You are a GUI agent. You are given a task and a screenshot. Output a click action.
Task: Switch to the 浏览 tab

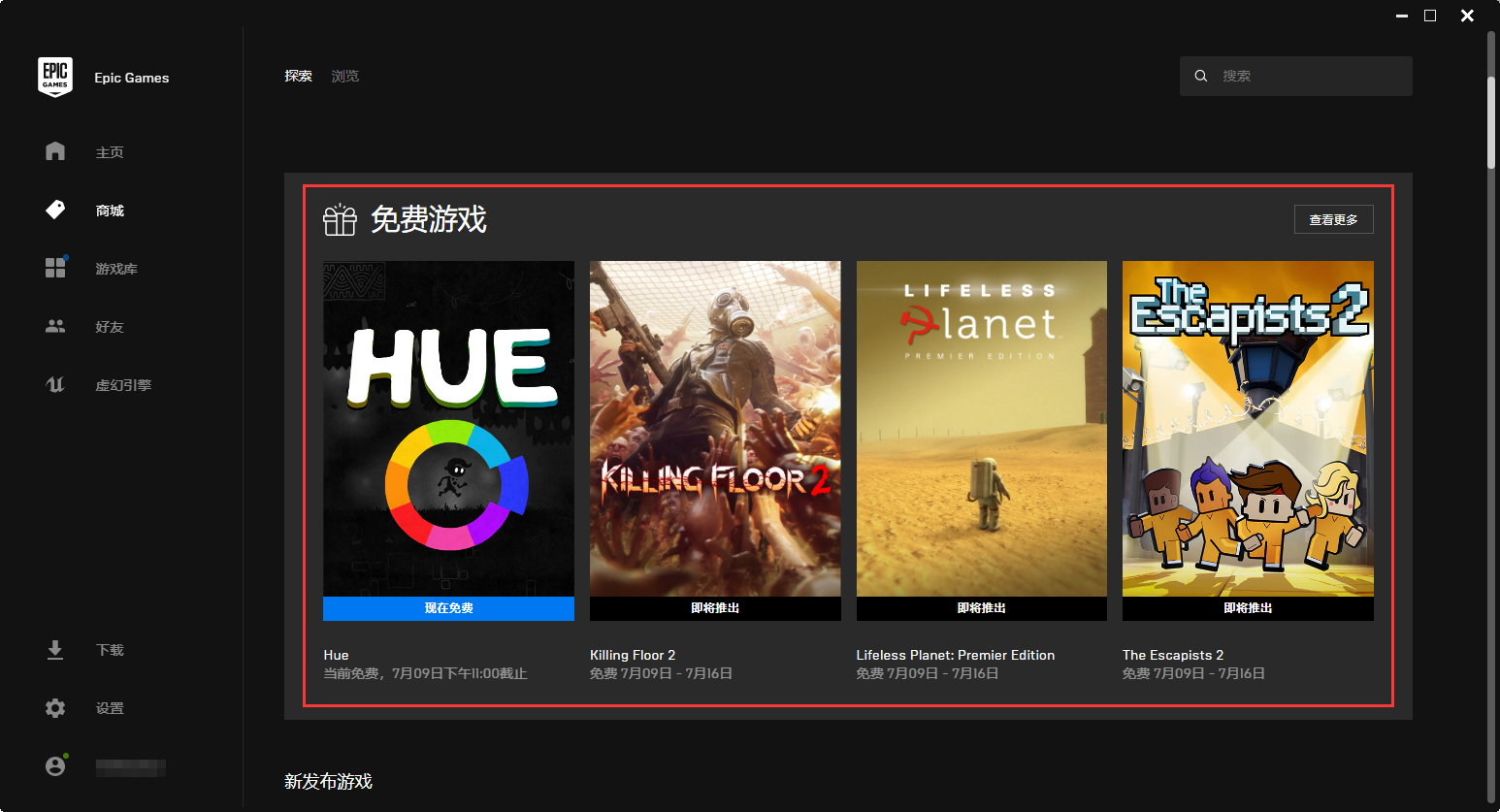345,76
